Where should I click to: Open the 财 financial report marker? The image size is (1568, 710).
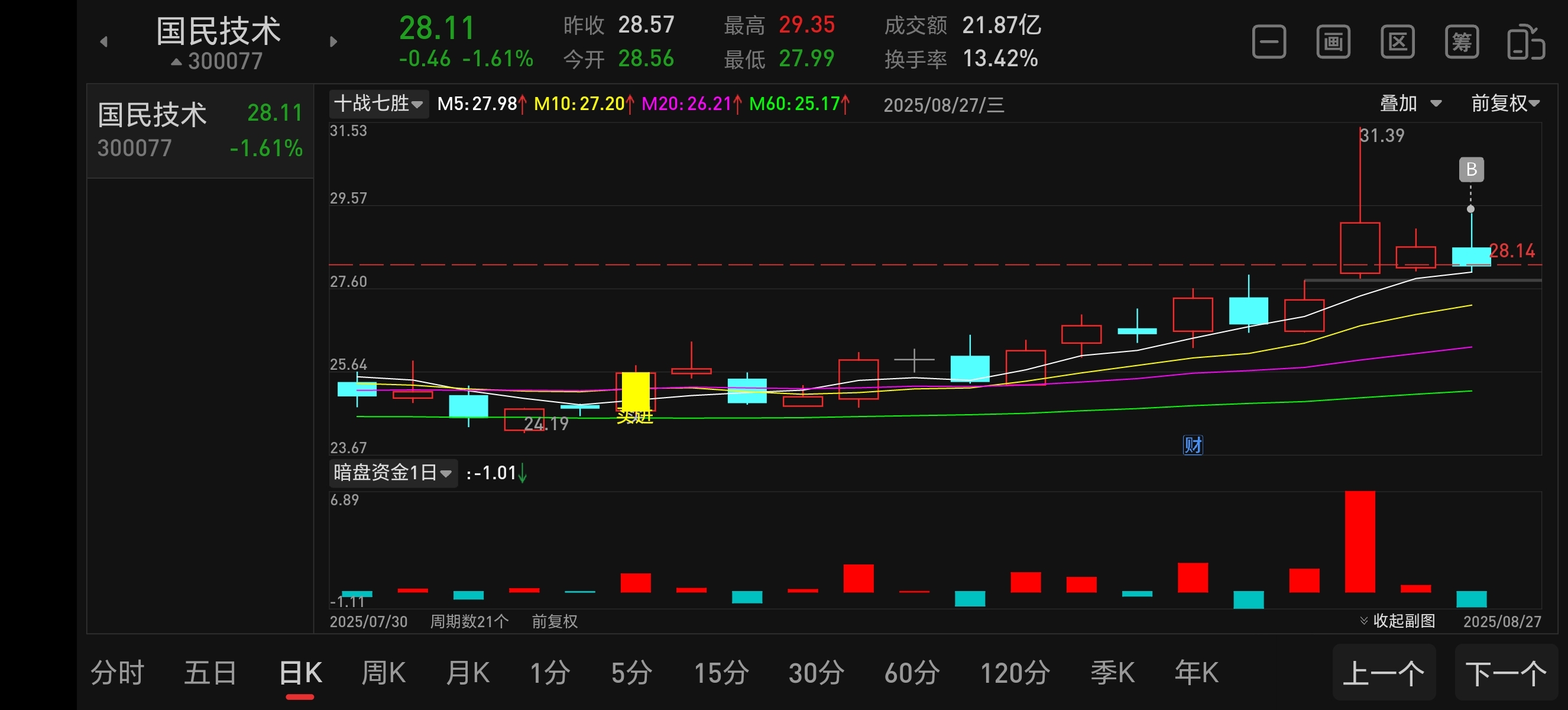tap(1193, 445)
